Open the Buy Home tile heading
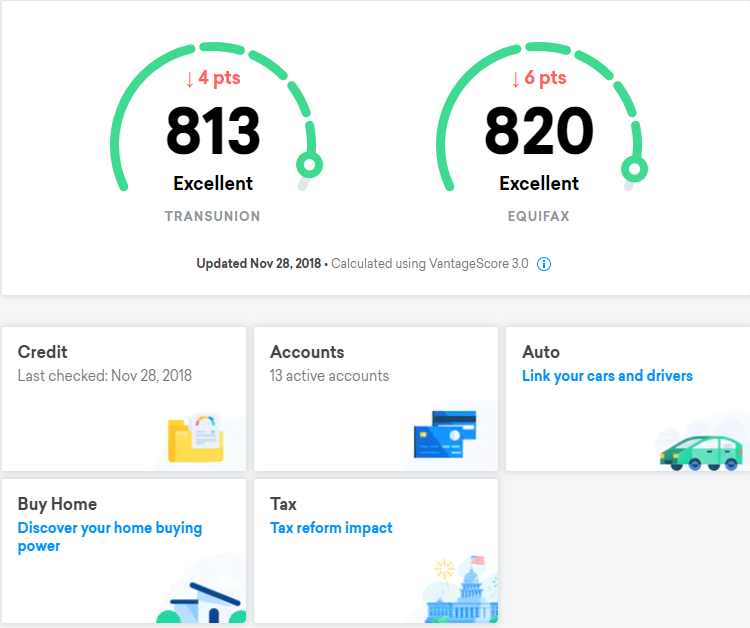 (57, 504)
